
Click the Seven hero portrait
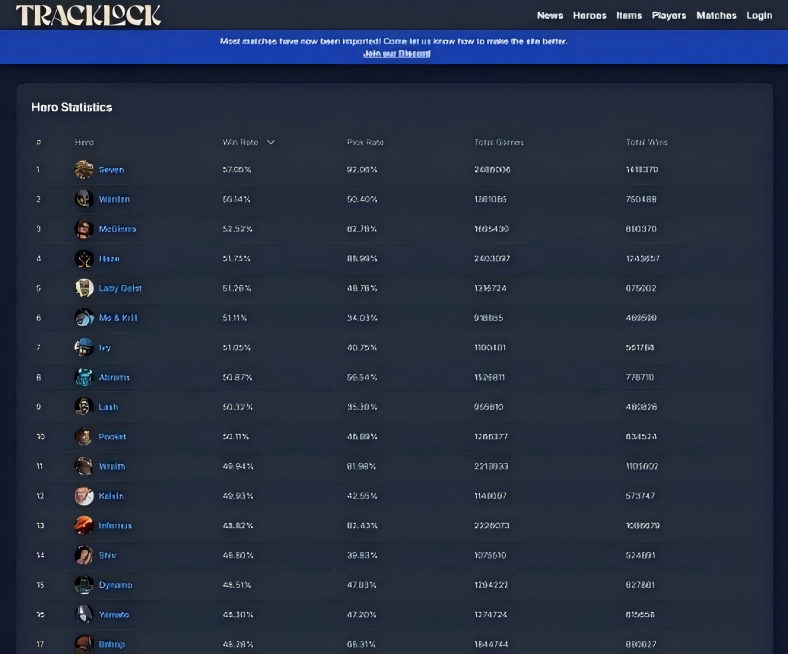pyautogui.click(x=84, y=169)
